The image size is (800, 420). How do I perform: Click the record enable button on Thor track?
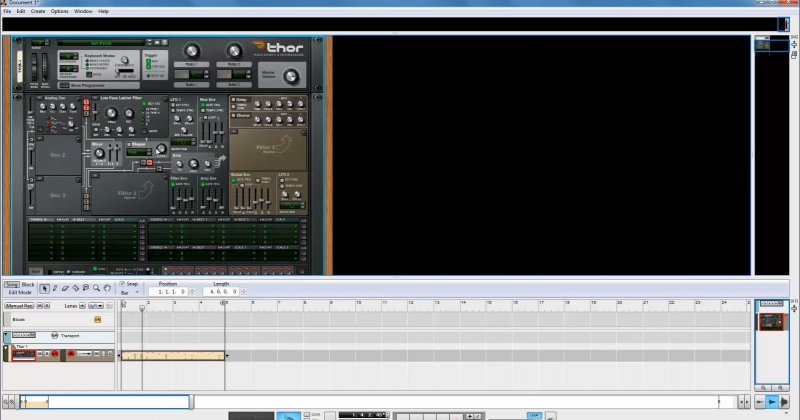pyautogui.click(x=57, y=355)
